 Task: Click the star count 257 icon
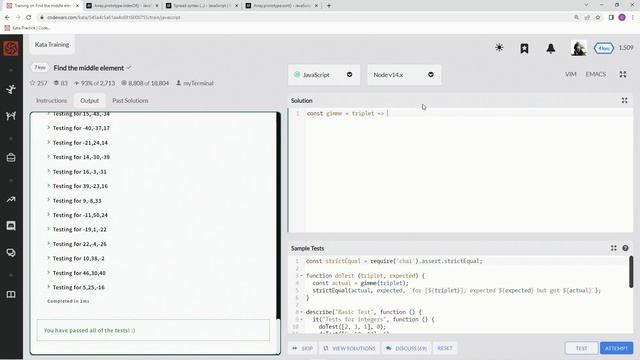point(33,83)
